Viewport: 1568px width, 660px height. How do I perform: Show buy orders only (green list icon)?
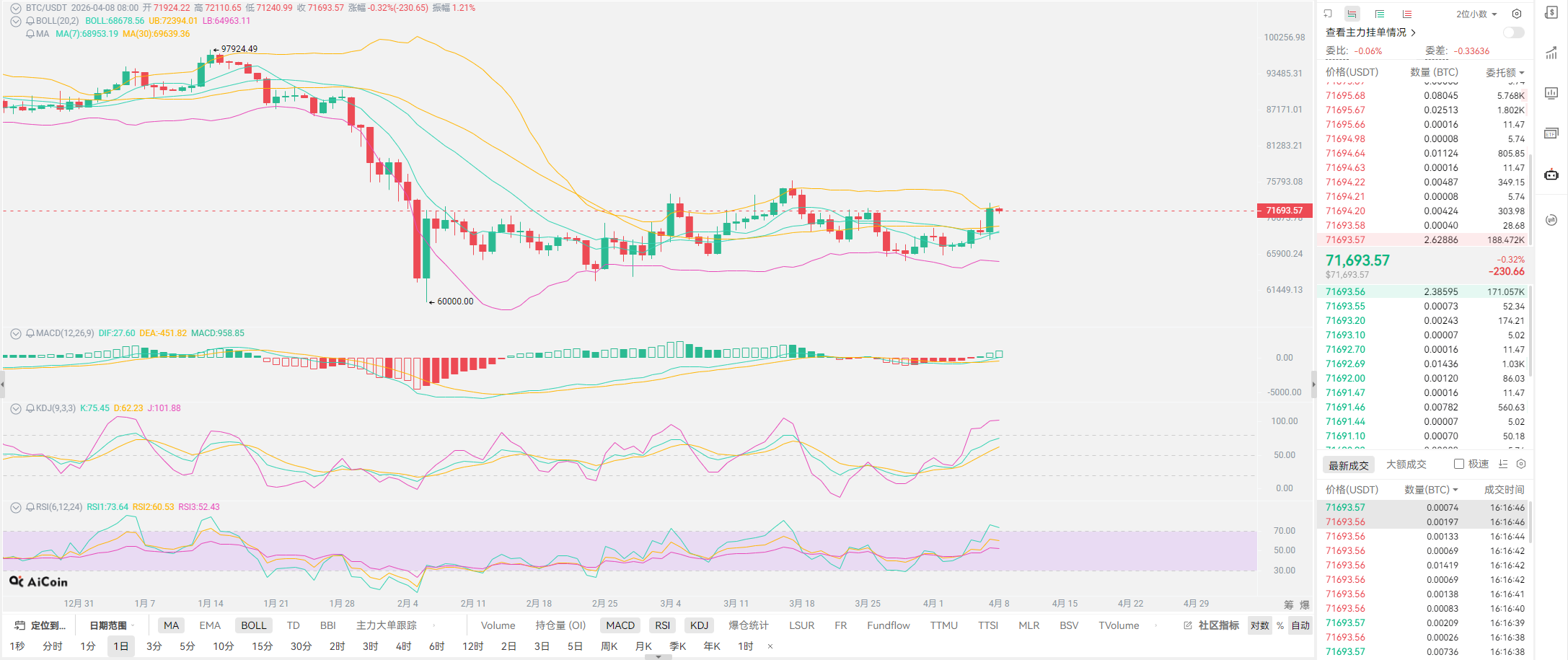point(1380,14)
